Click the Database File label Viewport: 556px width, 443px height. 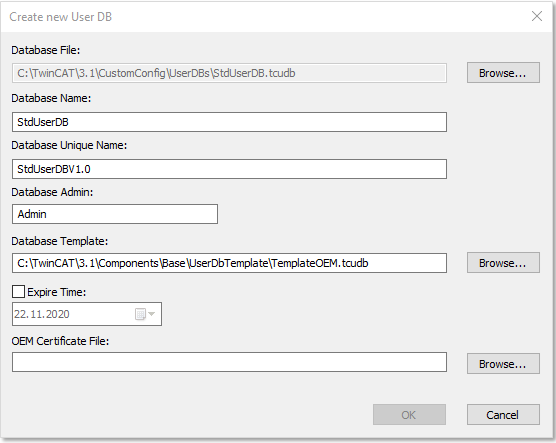click(x=46, y=50)
